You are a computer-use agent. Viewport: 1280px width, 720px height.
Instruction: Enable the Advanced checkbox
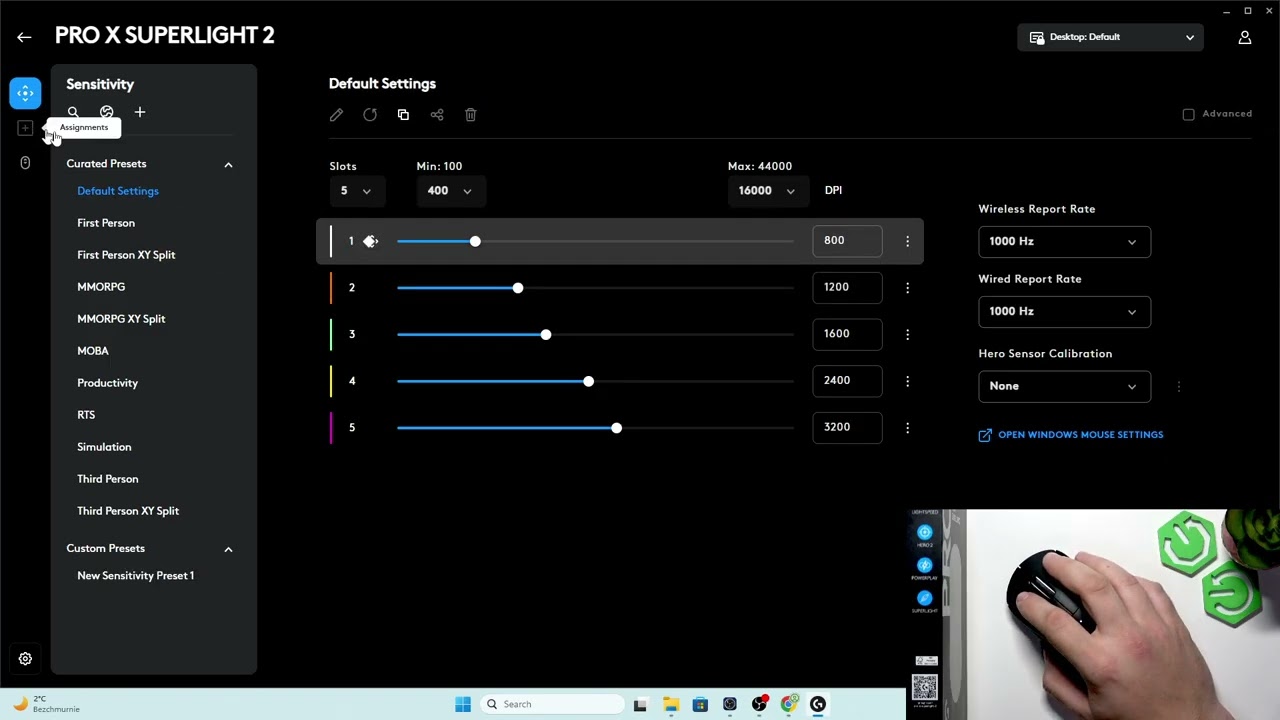[1189, 114]
